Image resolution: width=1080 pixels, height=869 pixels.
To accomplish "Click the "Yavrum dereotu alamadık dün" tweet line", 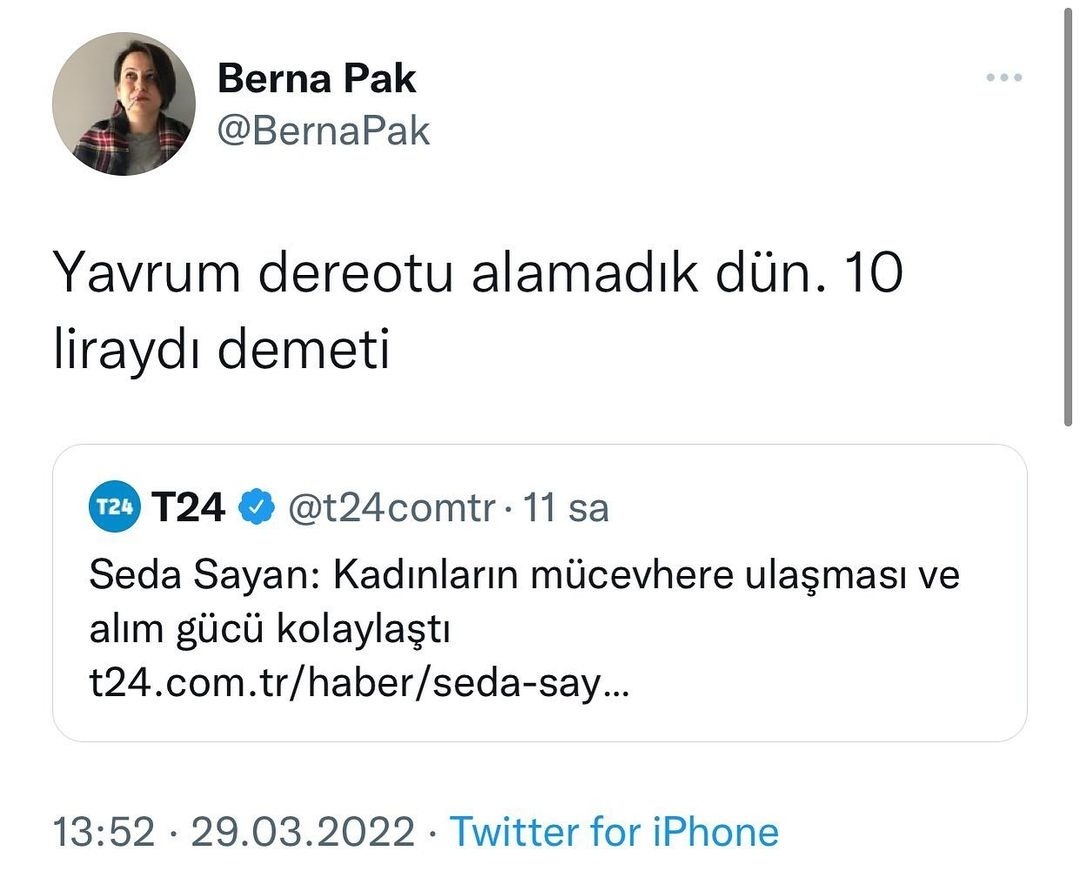I will pos(400,272).
